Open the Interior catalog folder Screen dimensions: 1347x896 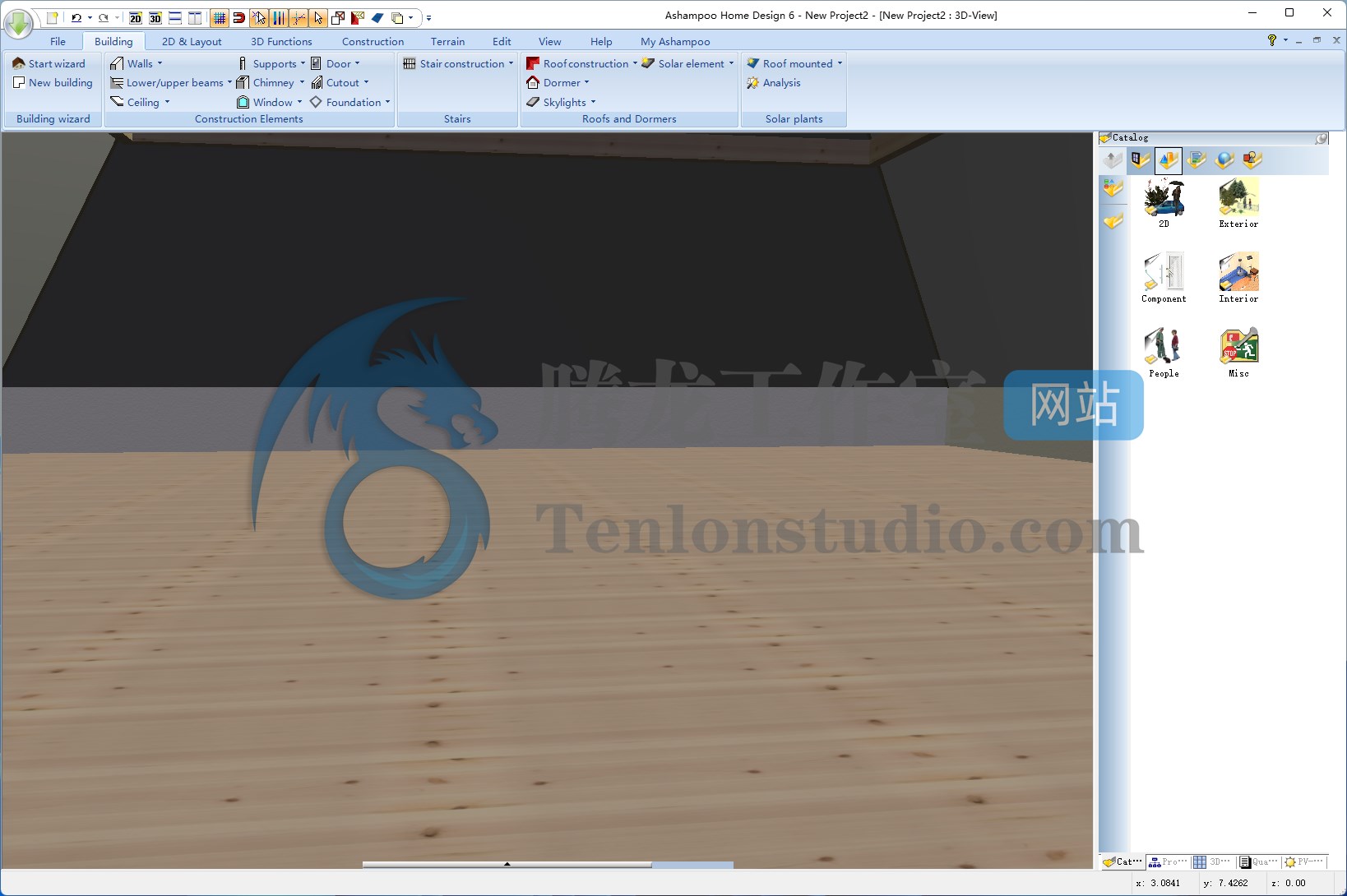click(x=1238, y=278)
